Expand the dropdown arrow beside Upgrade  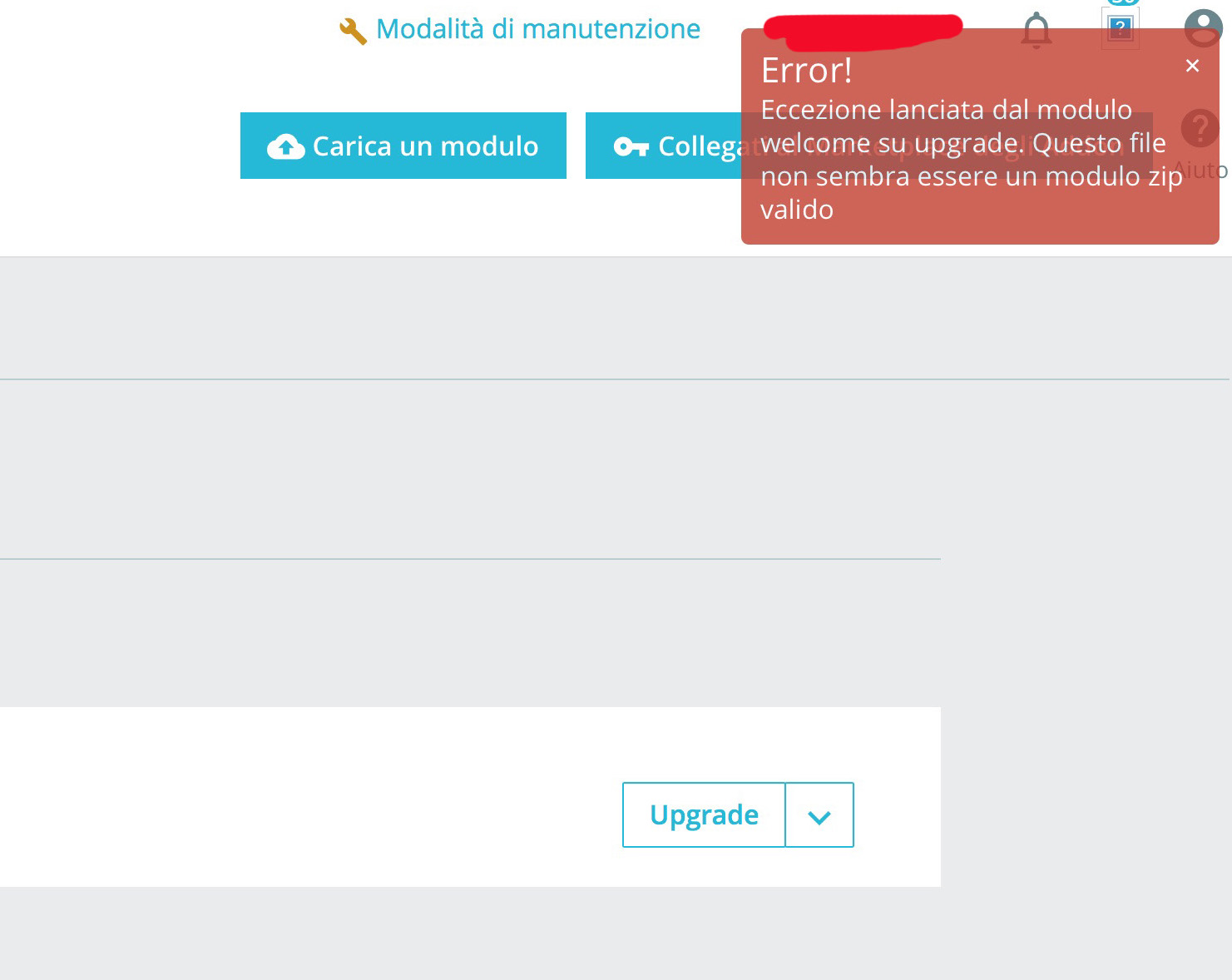819,815
